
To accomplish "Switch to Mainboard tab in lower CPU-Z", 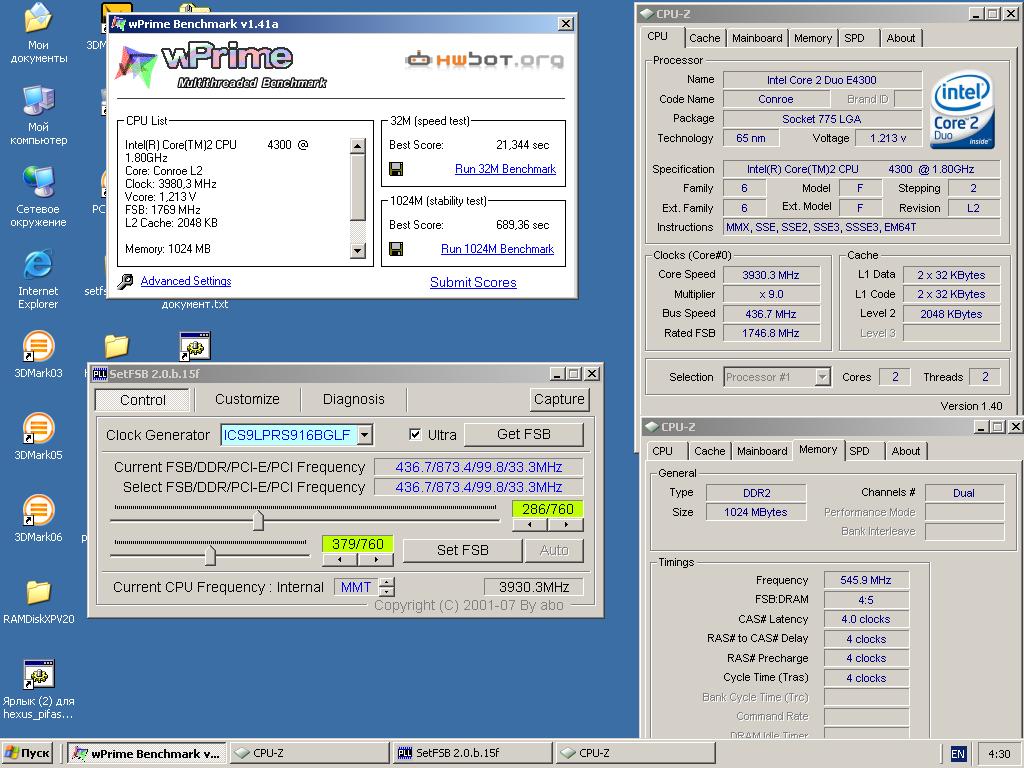I will tap(762, 451).
